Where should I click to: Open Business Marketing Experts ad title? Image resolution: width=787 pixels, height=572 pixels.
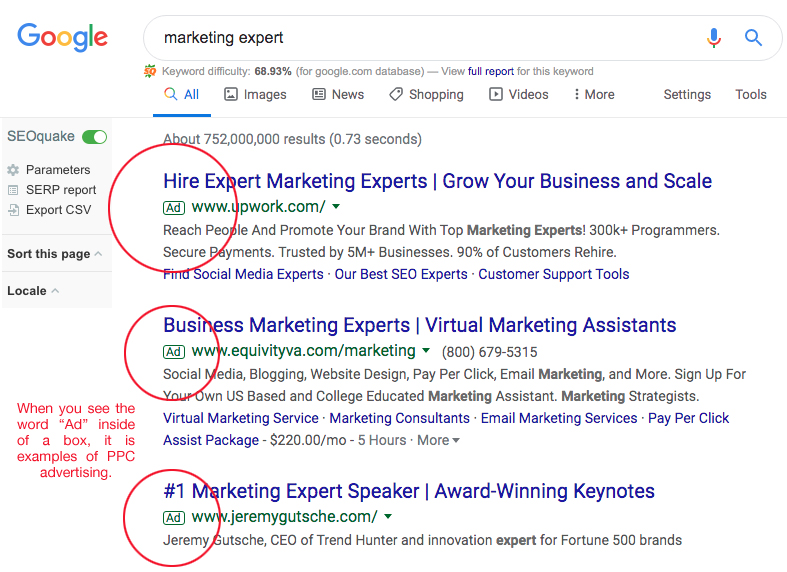420,325
